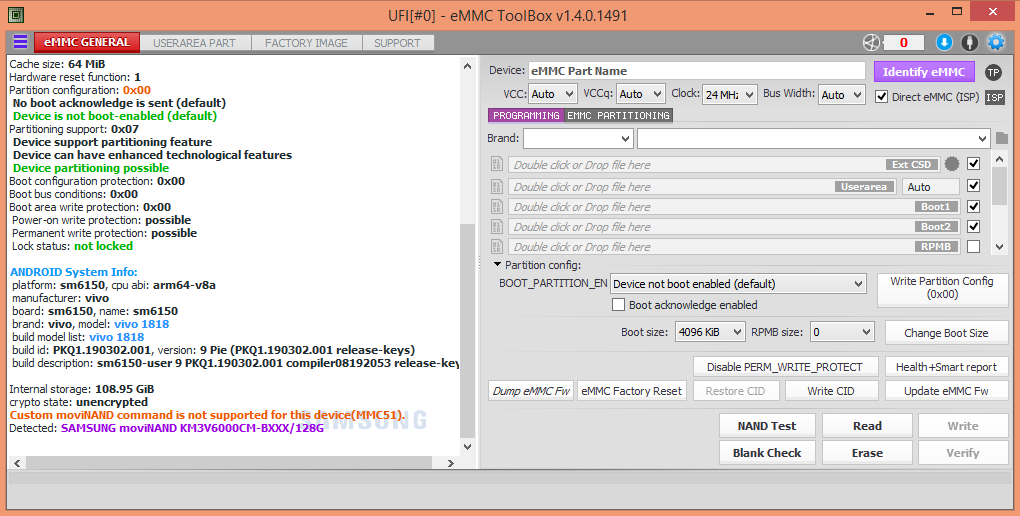
Task: Click log horizontal scroll right arrow
Action: click(450, 463)
